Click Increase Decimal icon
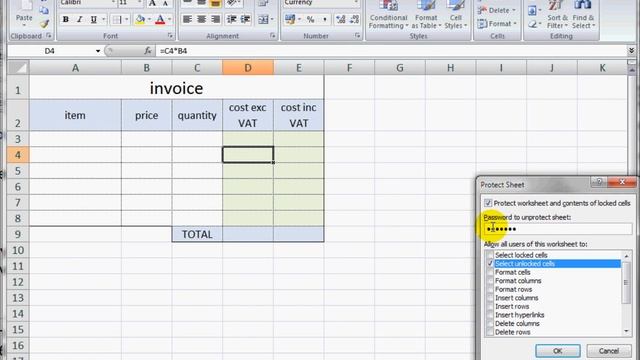Image resolution: width=640 pixels, height=360 pixels. click(x=340, y=19)
